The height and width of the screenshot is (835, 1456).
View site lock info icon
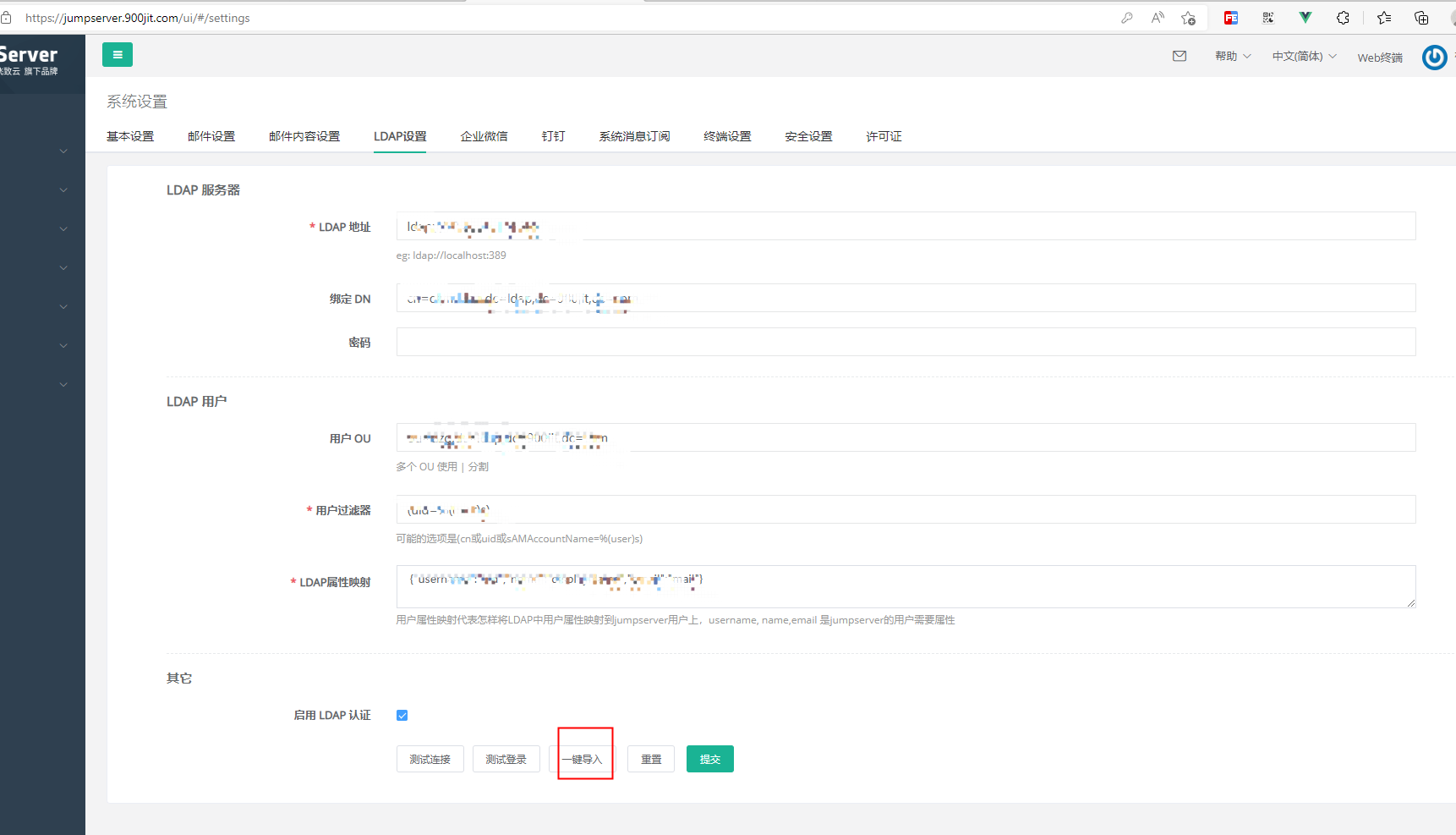[7, 18]
